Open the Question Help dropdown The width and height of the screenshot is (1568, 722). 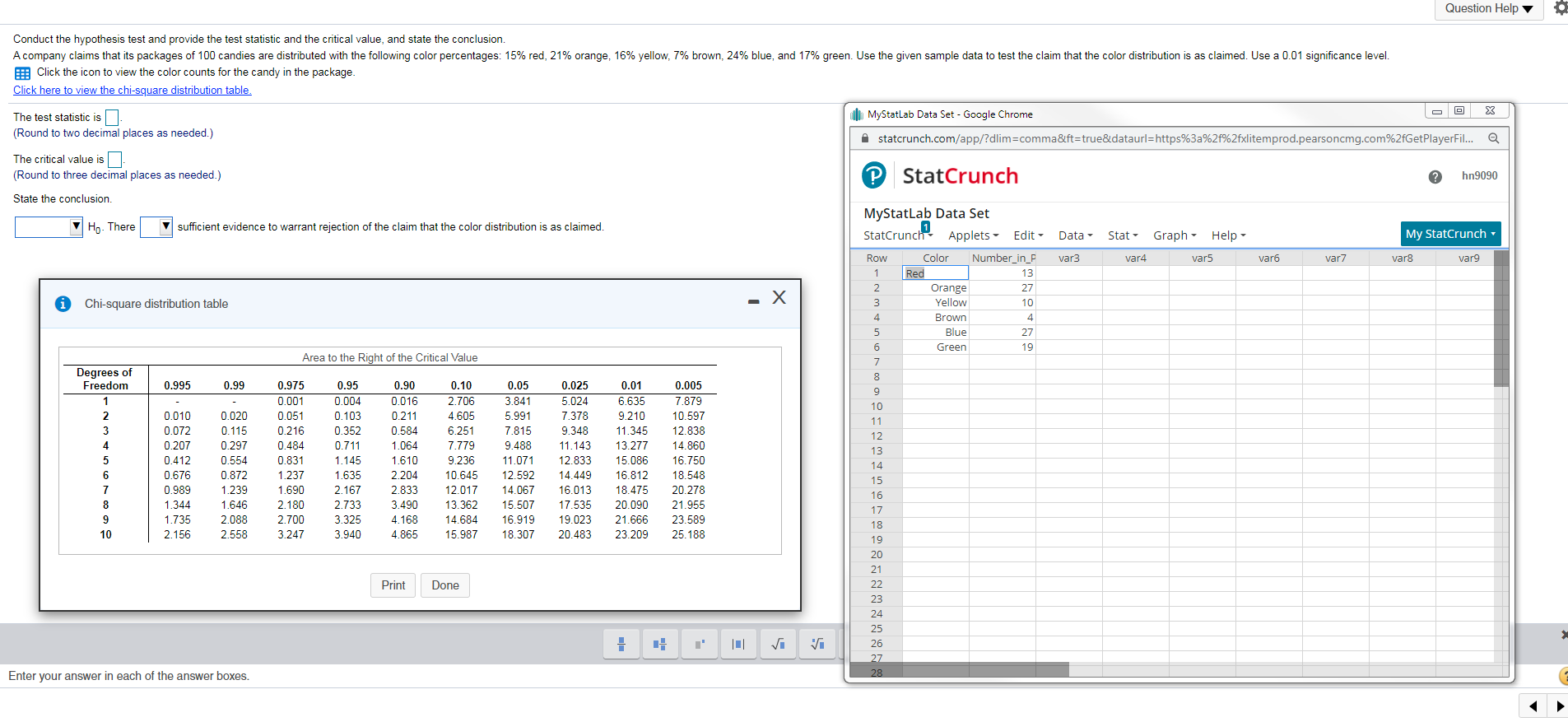(1489, 8)
